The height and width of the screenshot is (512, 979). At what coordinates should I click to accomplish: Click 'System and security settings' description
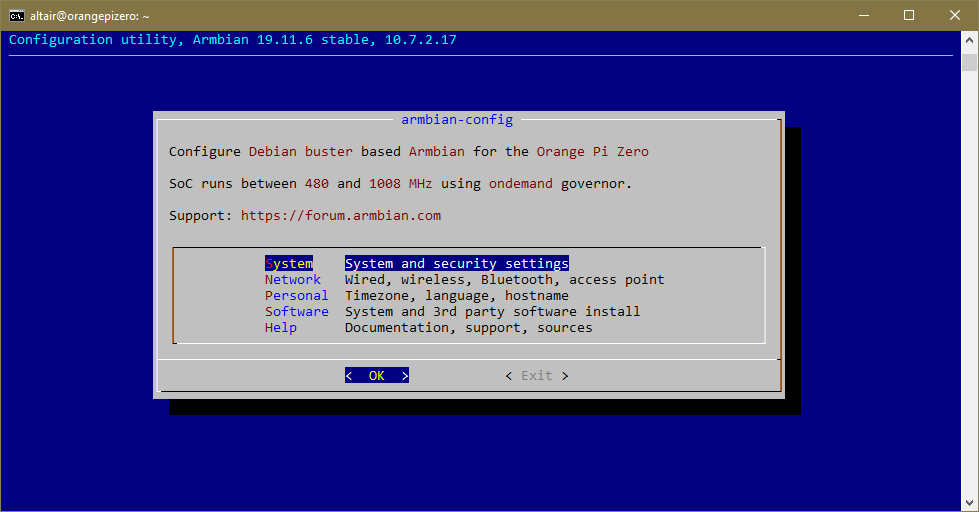[457, 264]
